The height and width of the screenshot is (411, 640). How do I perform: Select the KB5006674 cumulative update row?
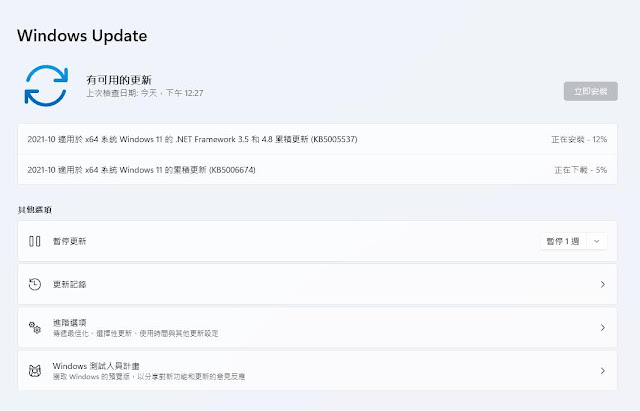317,170
